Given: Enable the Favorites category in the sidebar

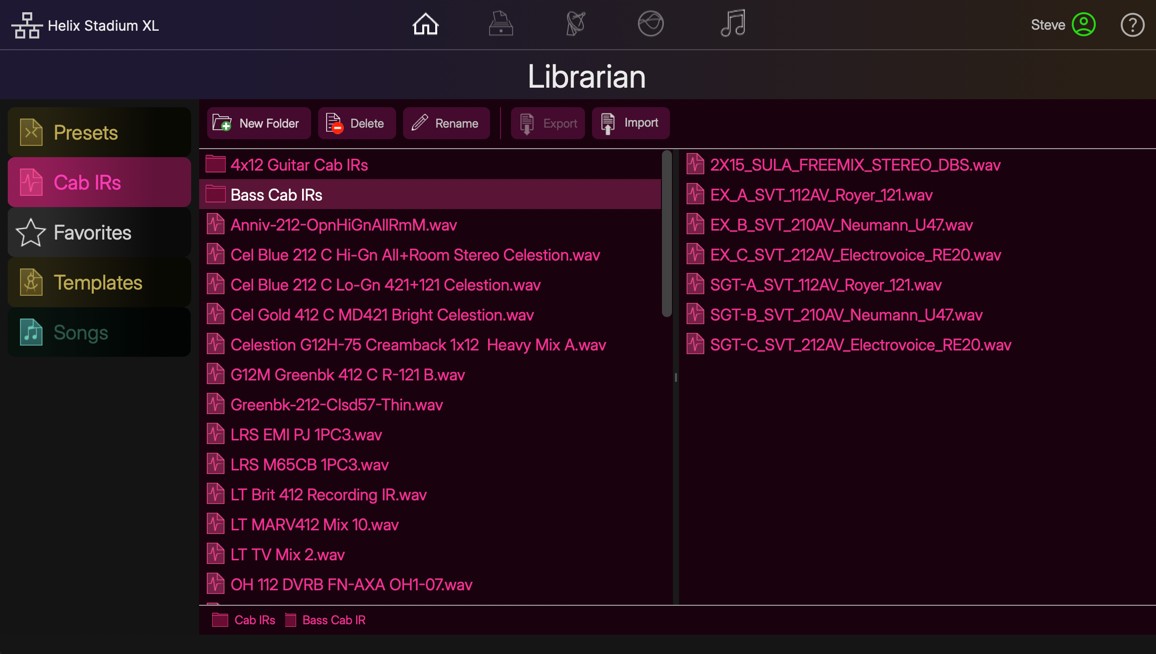Looking at the screenshot, I should (x=98, y=232).
